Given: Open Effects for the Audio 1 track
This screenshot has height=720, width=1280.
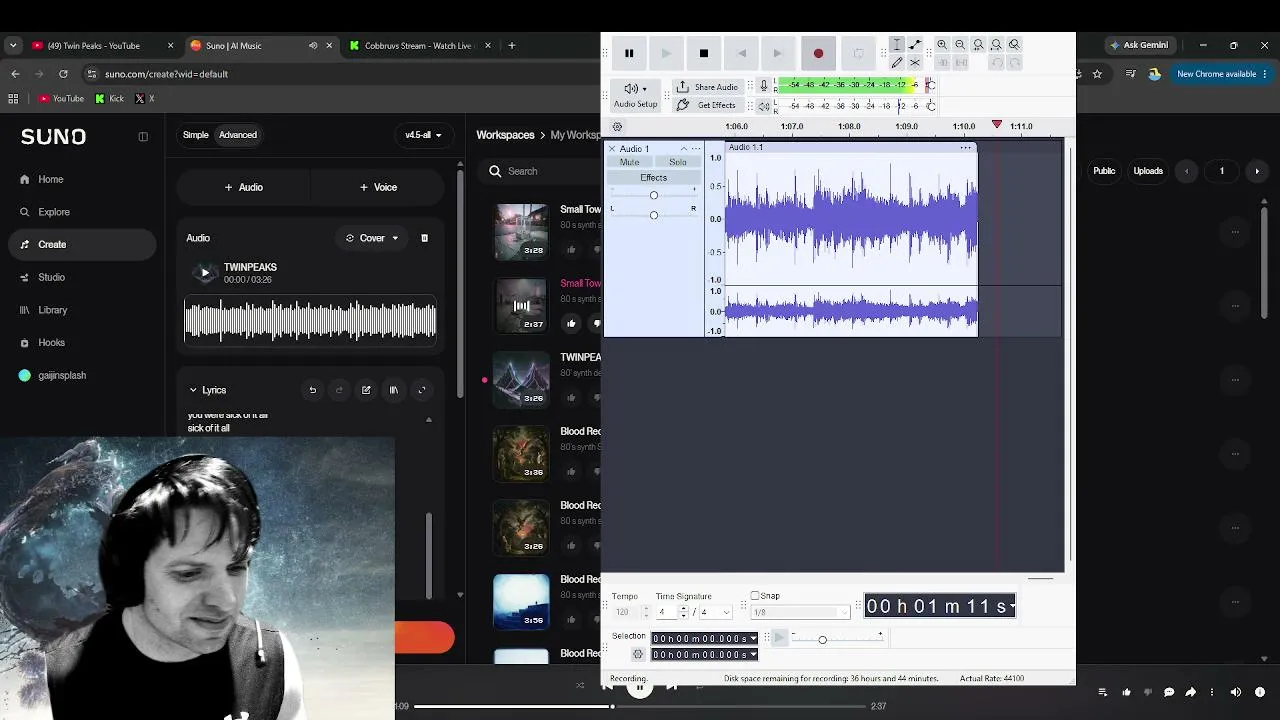Looking at the screenshot, I should pyautogui.click(x=653, y=178).
